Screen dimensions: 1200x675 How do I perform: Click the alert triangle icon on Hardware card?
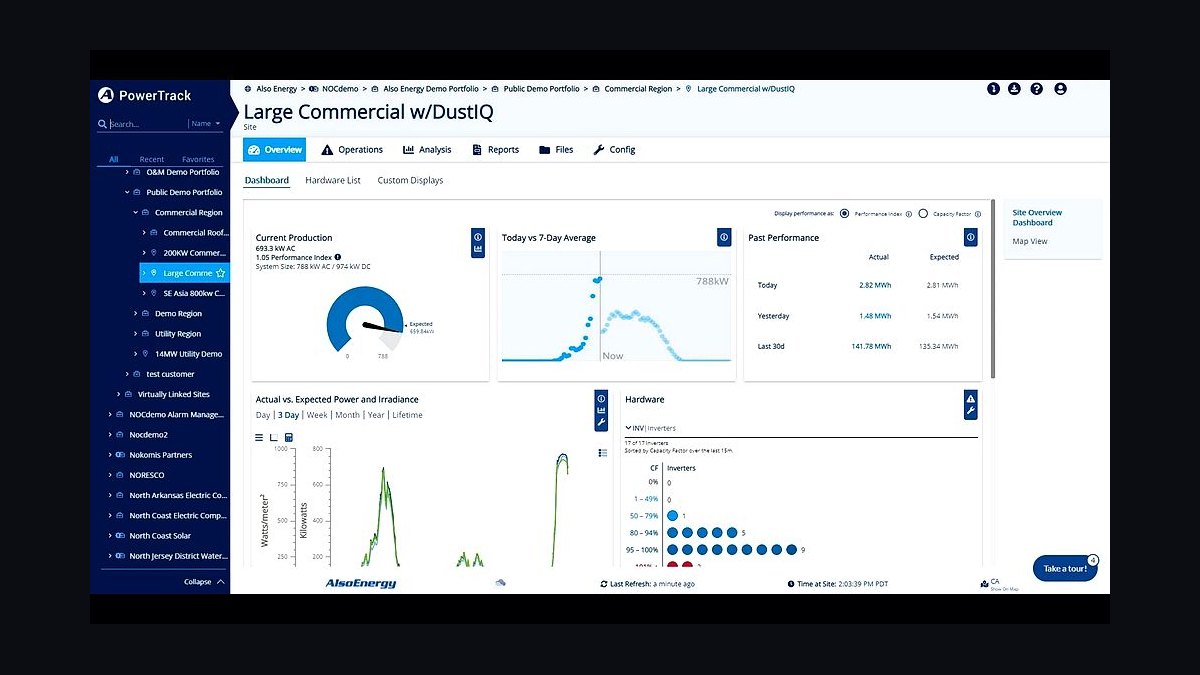pyautogui.click(x=970, y=398)
